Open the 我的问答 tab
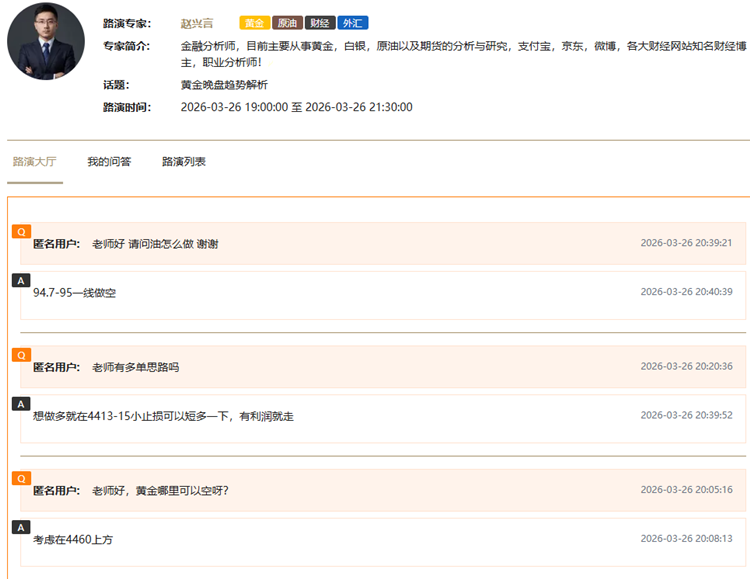 click(109, 161)
